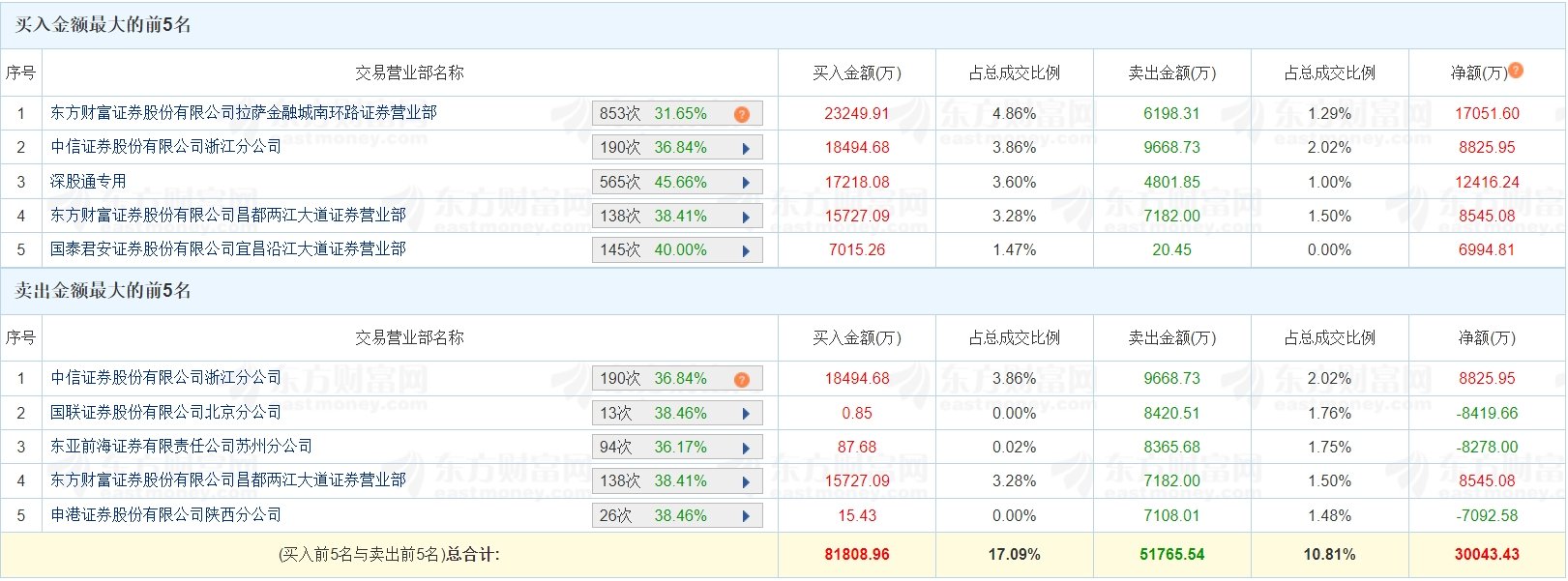The height and width of the screenshot is (581, 1568).
Task: Select buy amount 0.85
Action: coord(857,414)
